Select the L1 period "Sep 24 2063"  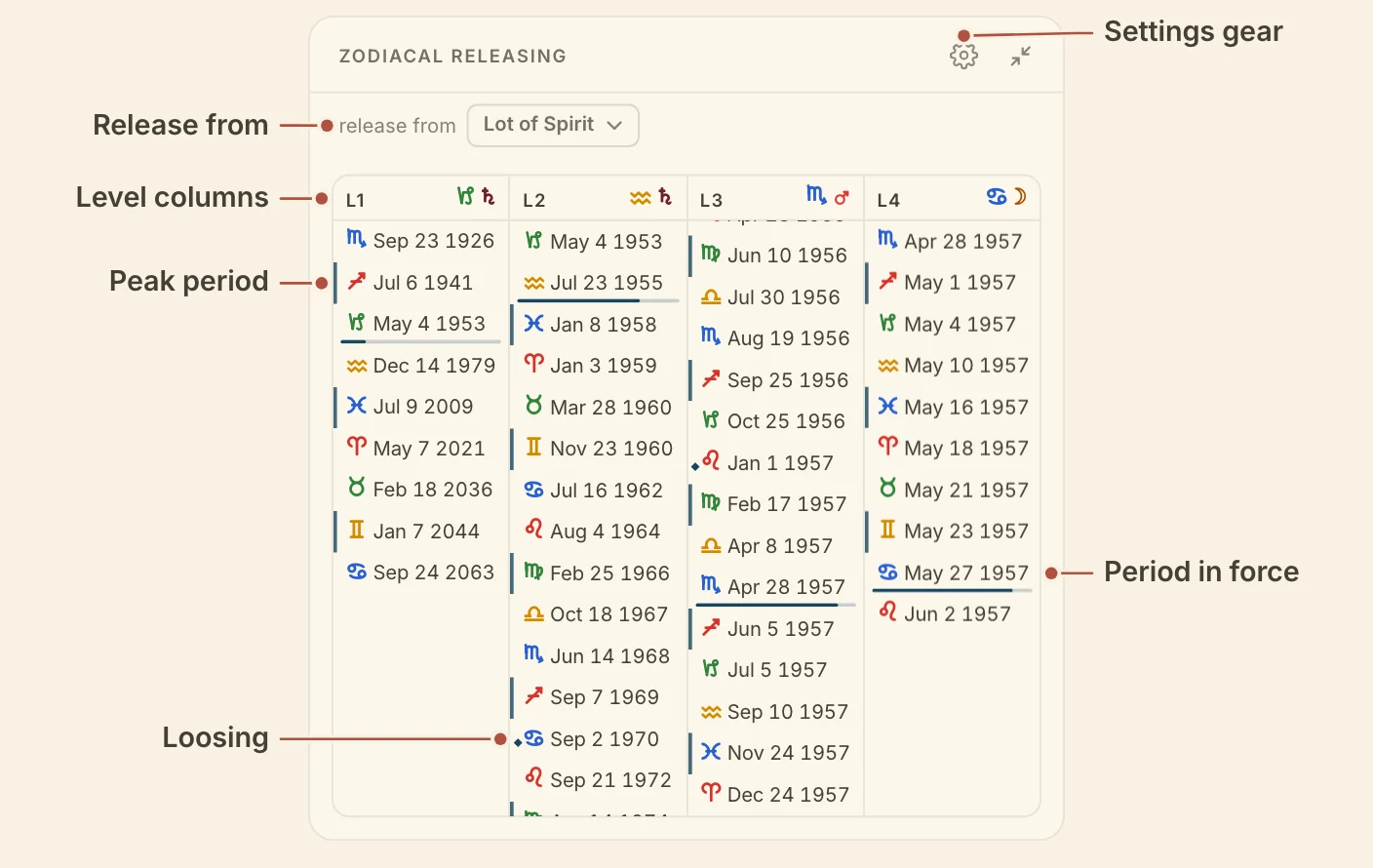[x=420, y=572]
